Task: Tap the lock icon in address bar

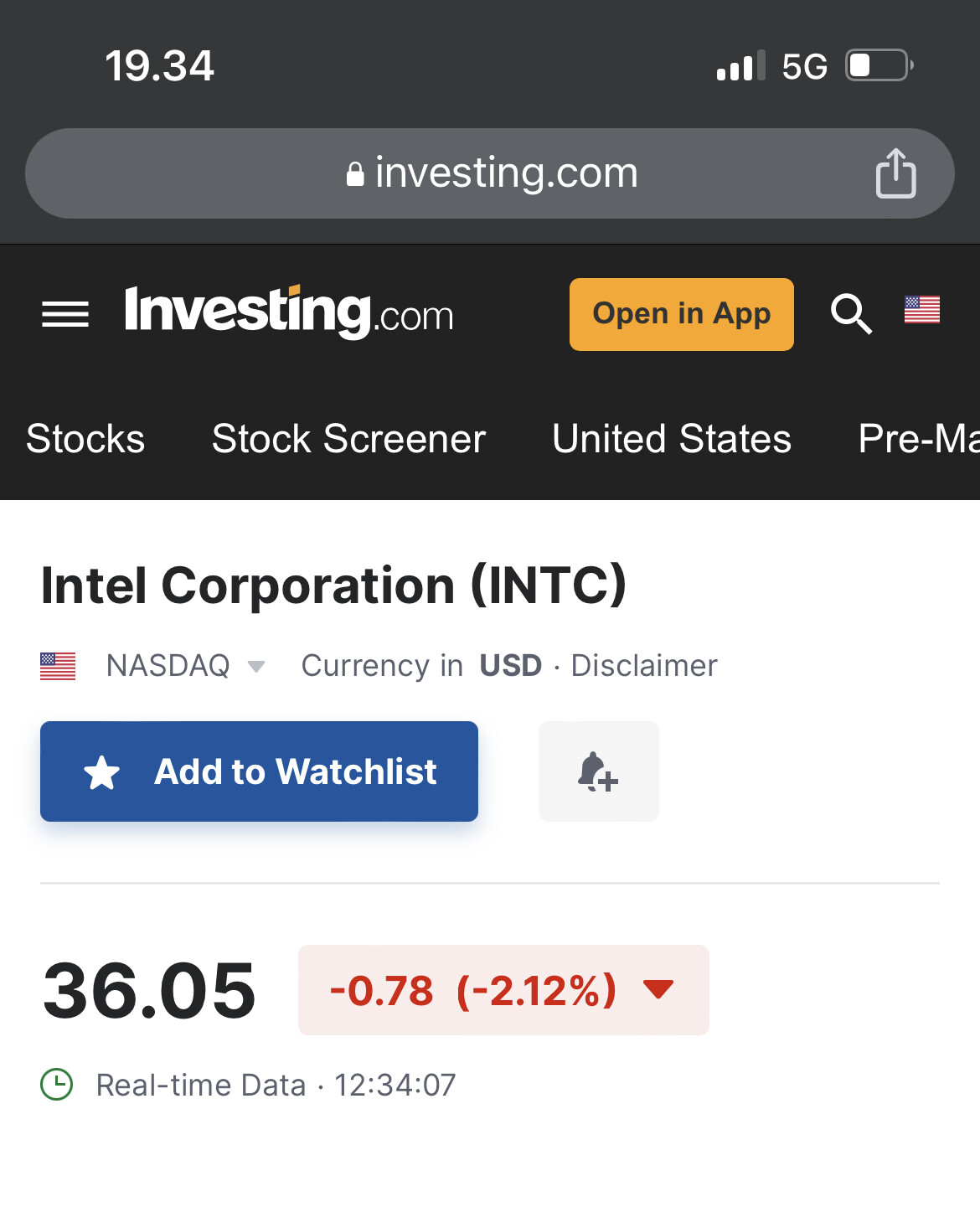Action: tap(355, 174)
